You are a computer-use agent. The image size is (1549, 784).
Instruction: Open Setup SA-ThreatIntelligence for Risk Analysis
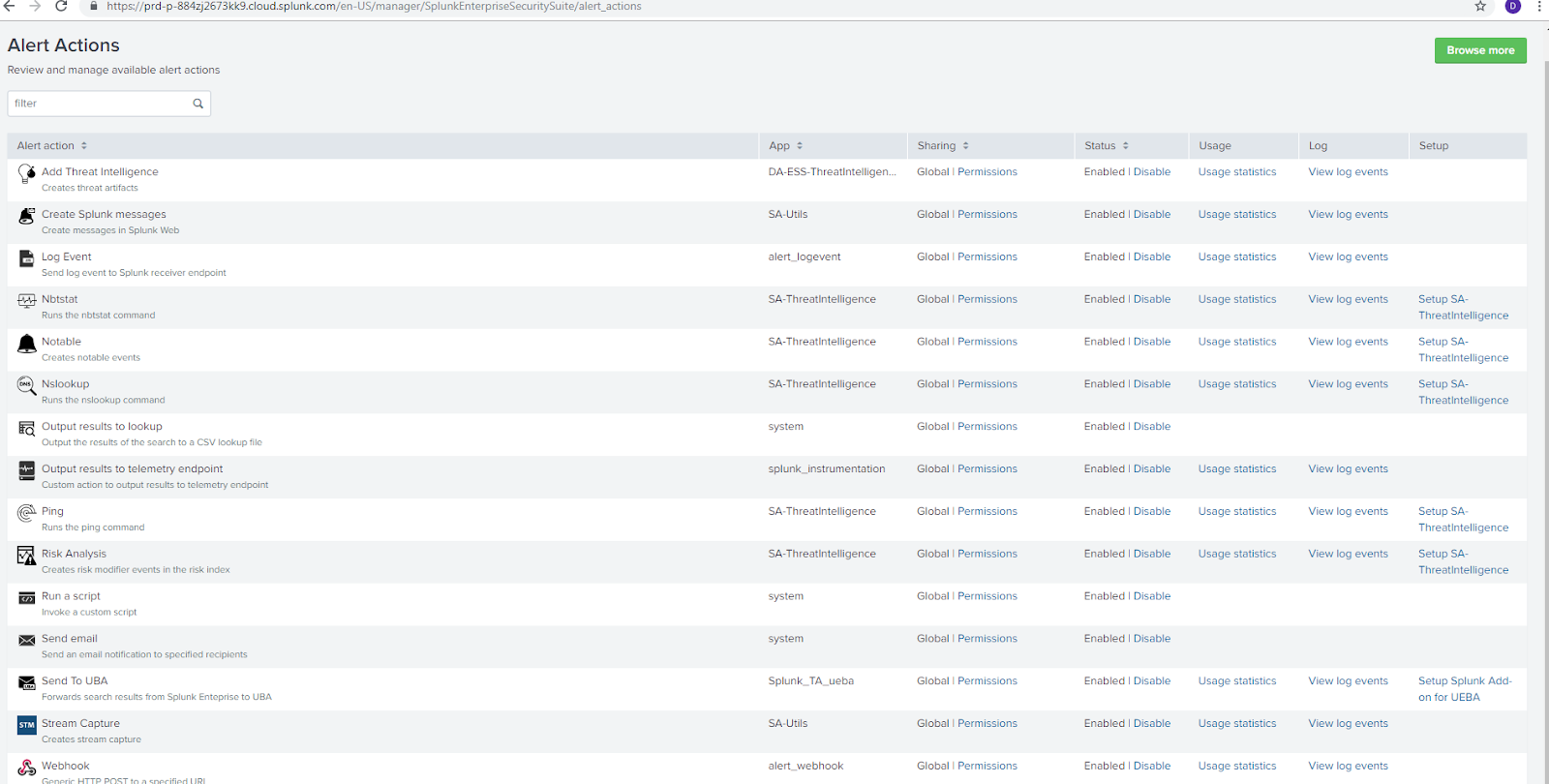click(1463, 562)
